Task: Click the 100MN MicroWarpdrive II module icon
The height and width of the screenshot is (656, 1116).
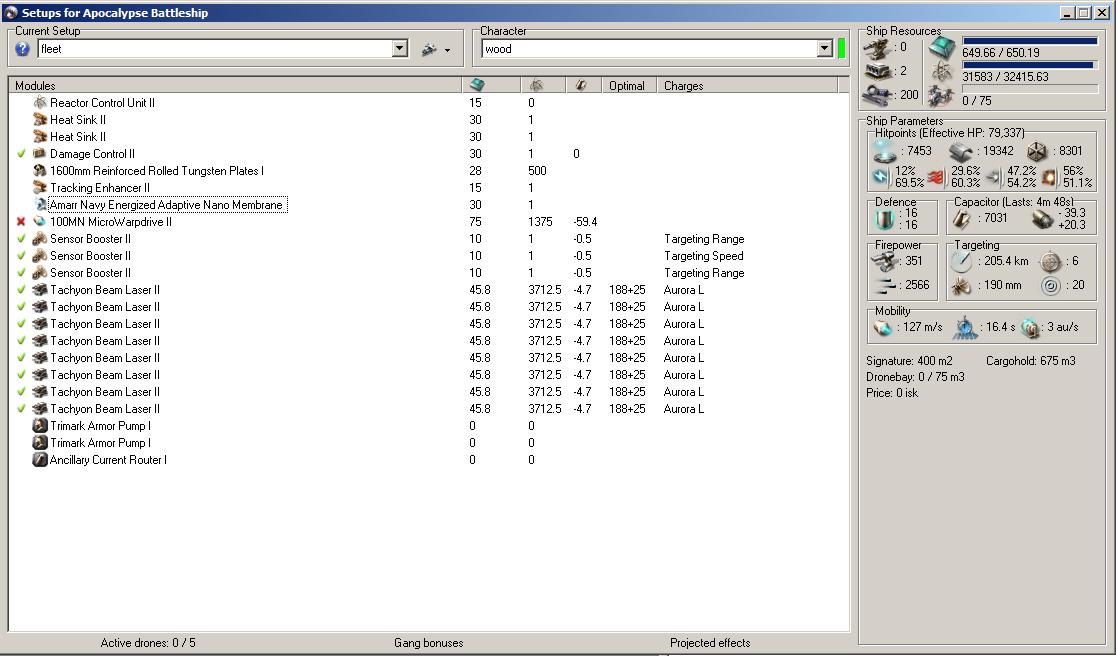Action: [40, 222]
